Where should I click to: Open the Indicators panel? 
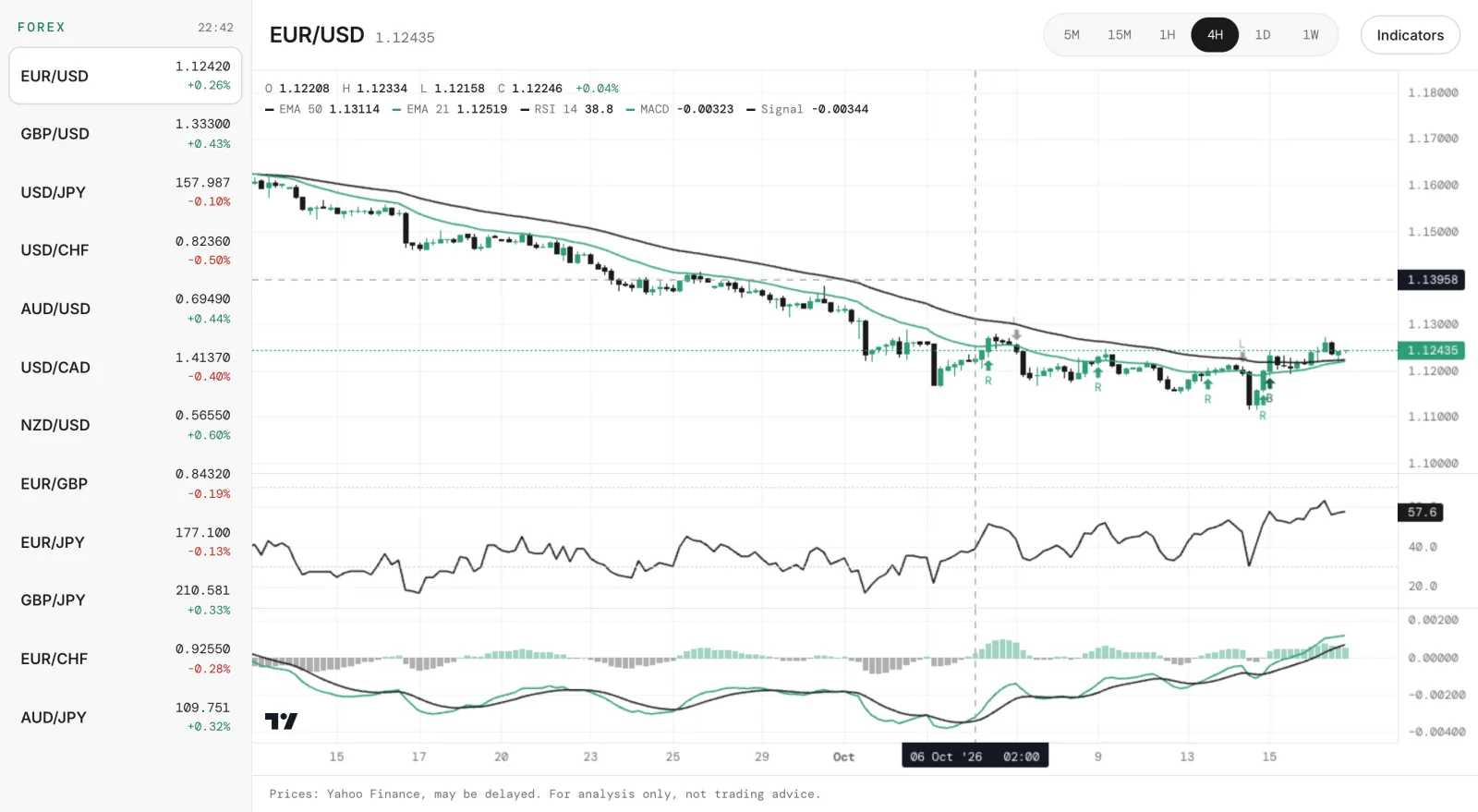click(1410, 35)
